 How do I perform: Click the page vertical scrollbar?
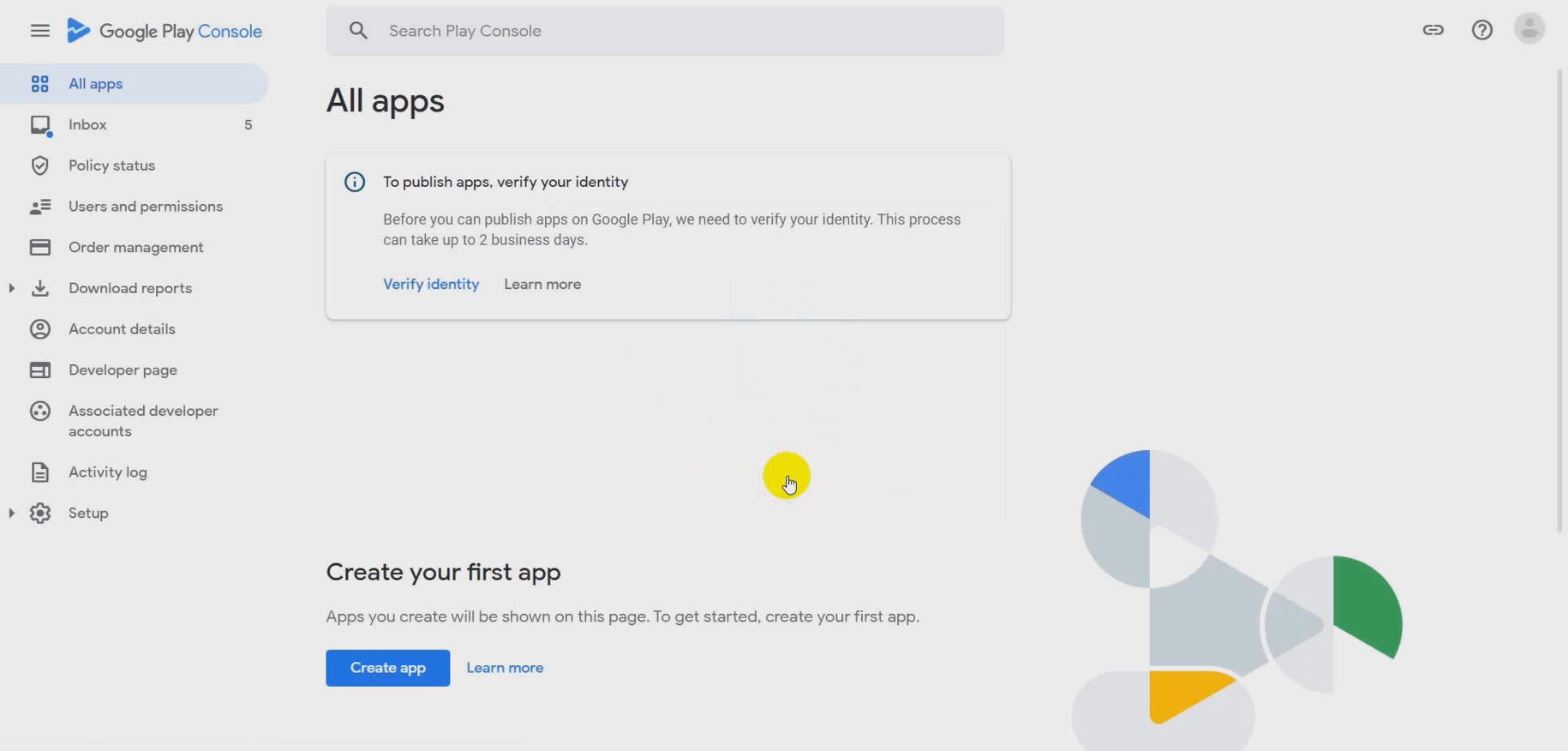click(1559, 300)
